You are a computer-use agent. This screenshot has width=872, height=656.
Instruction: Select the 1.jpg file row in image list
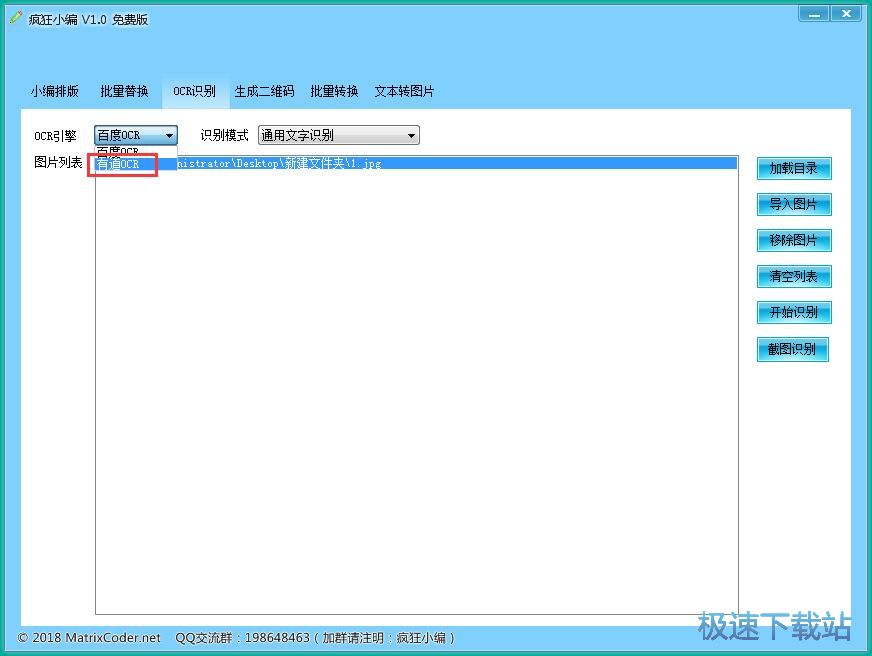[x=417, y=163]
